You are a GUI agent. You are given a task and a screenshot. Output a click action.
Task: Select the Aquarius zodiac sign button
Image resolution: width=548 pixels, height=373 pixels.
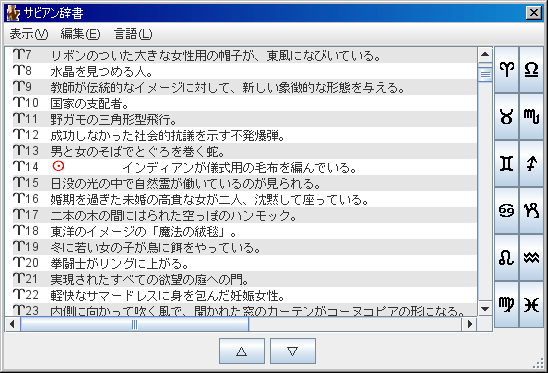(531, 258)
